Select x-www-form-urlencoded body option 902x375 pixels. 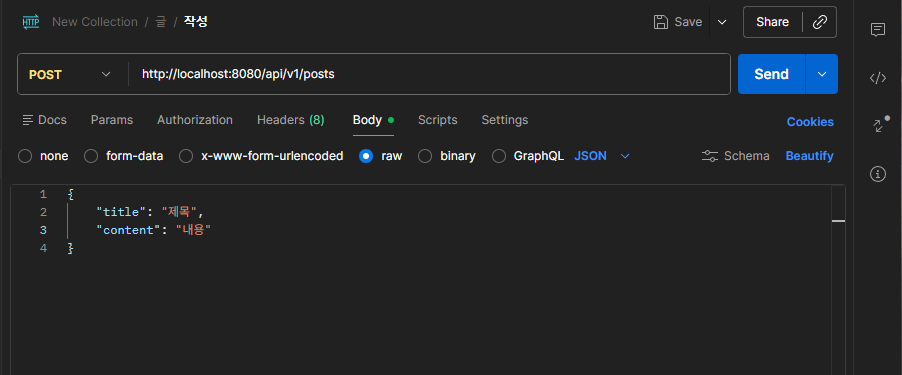pos(186,156)
